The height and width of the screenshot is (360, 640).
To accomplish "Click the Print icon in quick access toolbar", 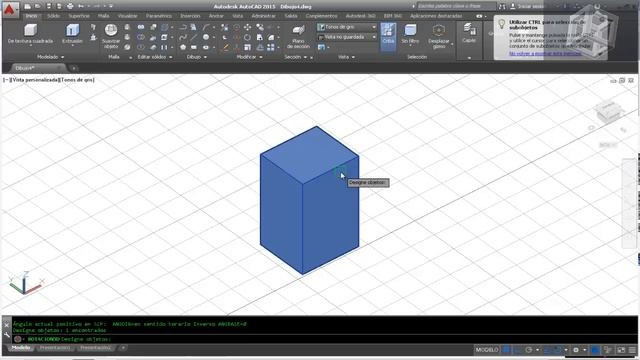I will (70, 6).
